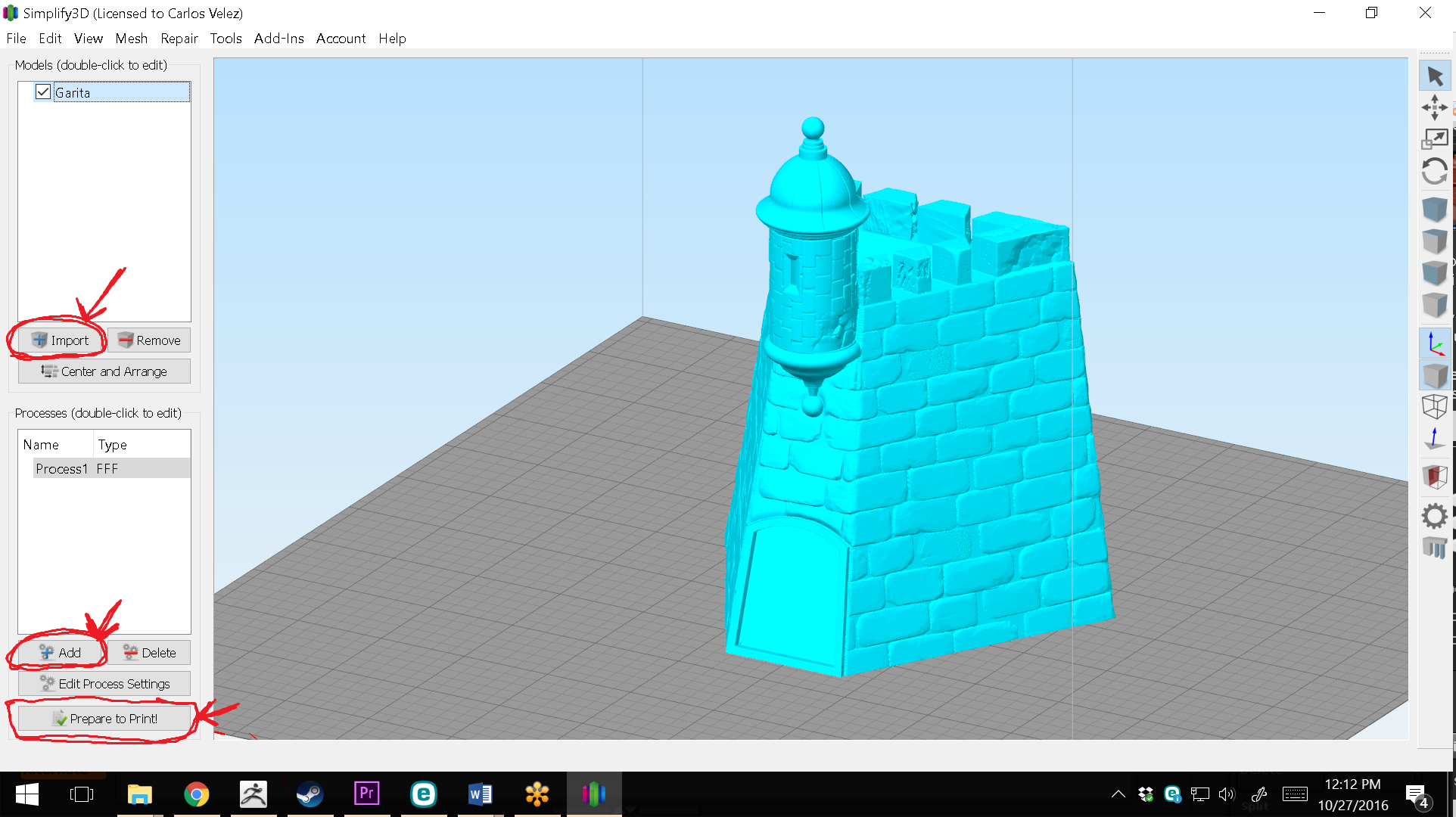
Task: Open Adobe Premiere from the taskbar
Action: click(x=367, y=794)
